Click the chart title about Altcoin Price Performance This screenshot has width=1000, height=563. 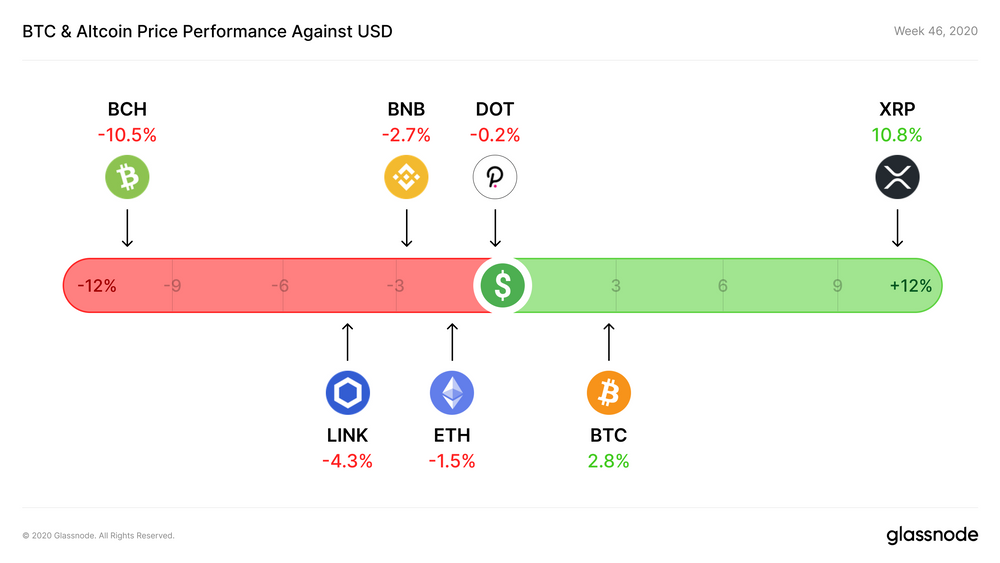pos(207,31)
